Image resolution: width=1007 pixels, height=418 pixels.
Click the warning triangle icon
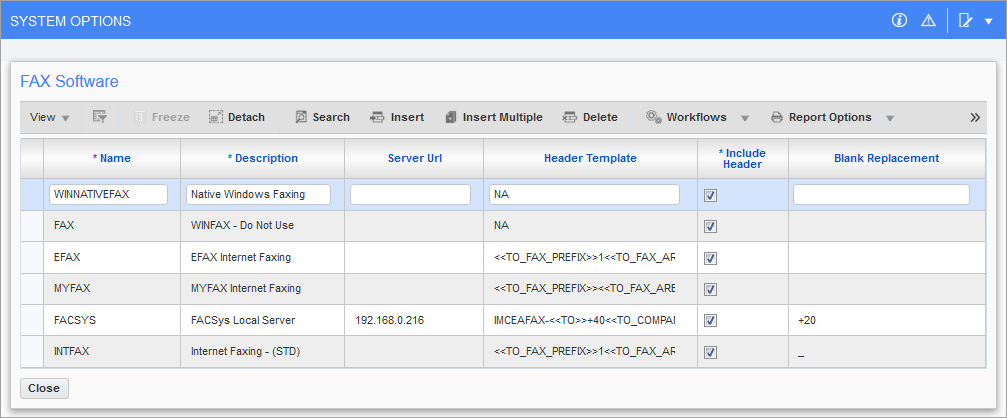click(928, 21)
